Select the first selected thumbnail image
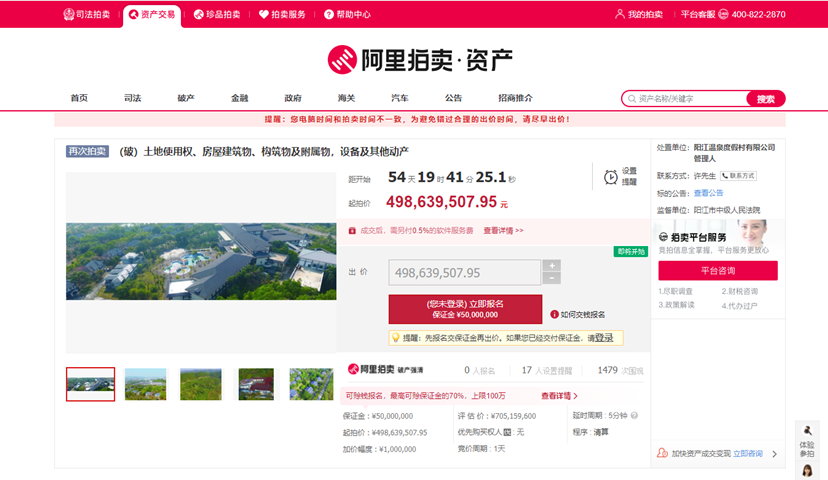Image resolution: width=828 pixels, height=480 pixels. click(x=90, y=384)
